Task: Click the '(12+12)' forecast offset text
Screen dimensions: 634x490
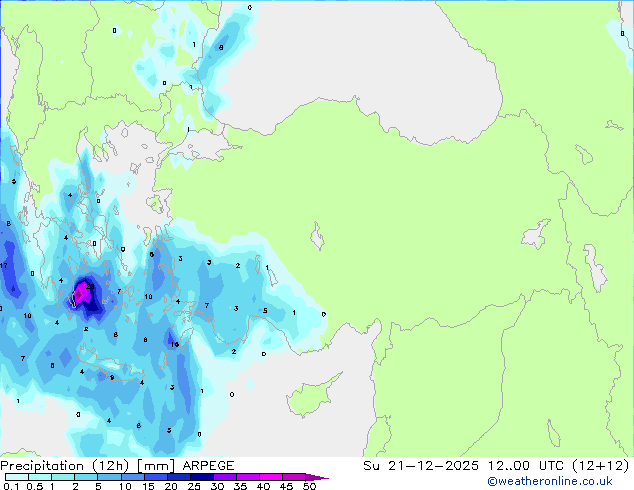Action: pos(600,466)
